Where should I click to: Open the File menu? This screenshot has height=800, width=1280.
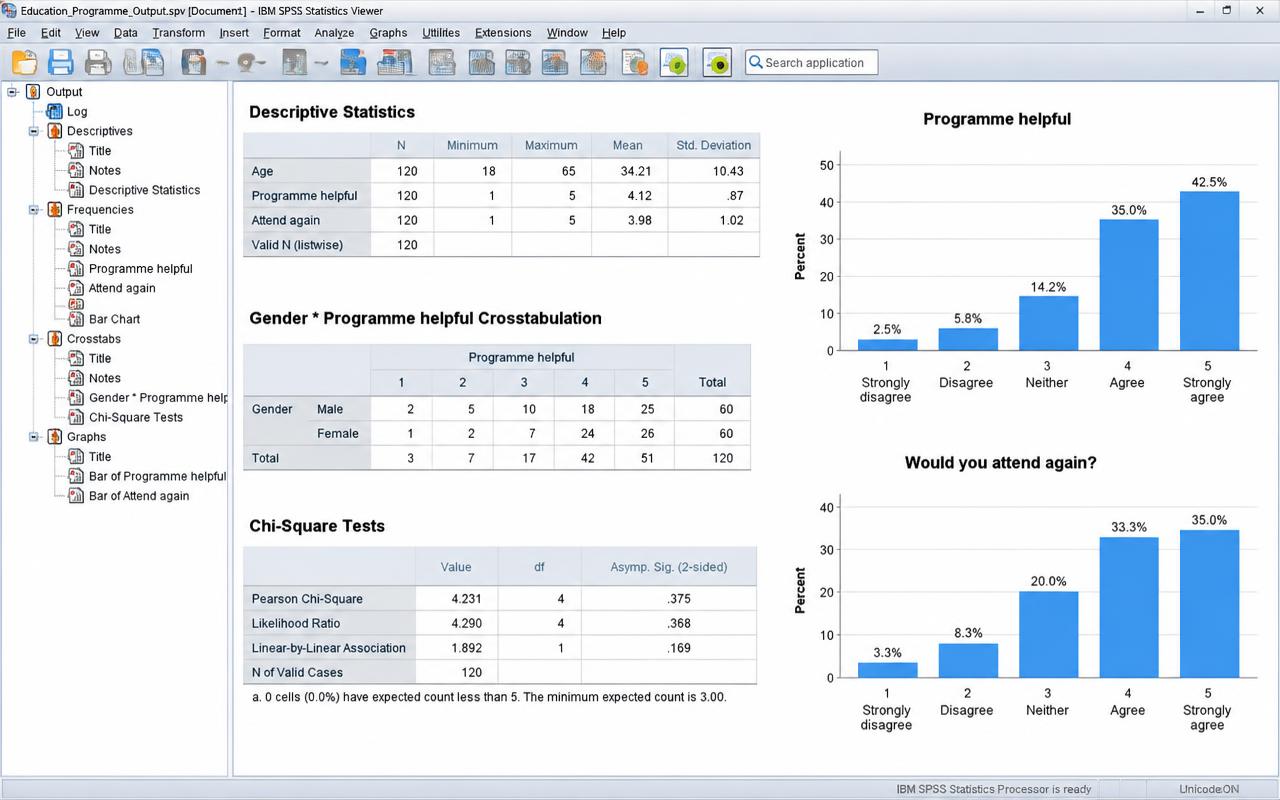16,33
